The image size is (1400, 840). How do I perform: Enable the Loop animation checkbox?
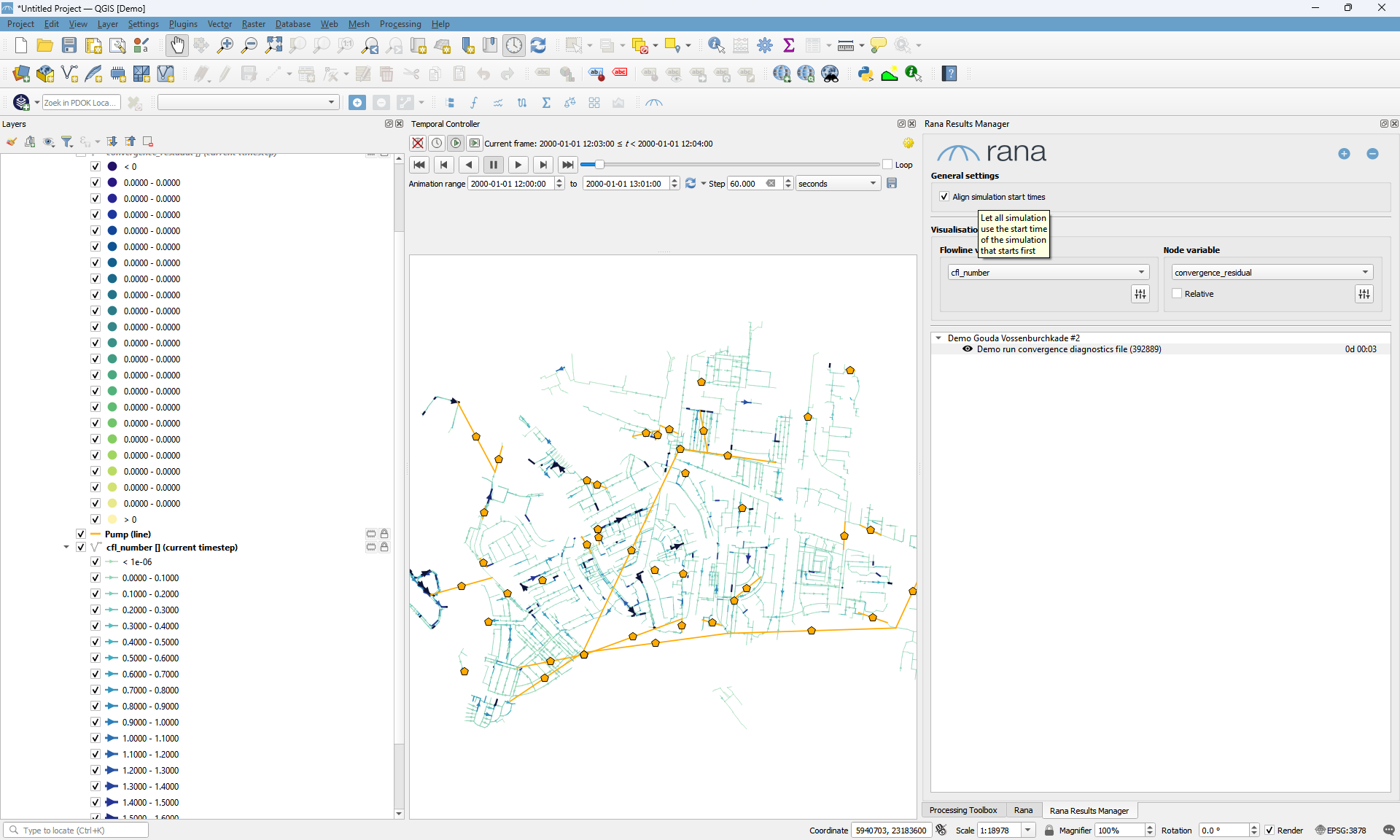(887, 165)
